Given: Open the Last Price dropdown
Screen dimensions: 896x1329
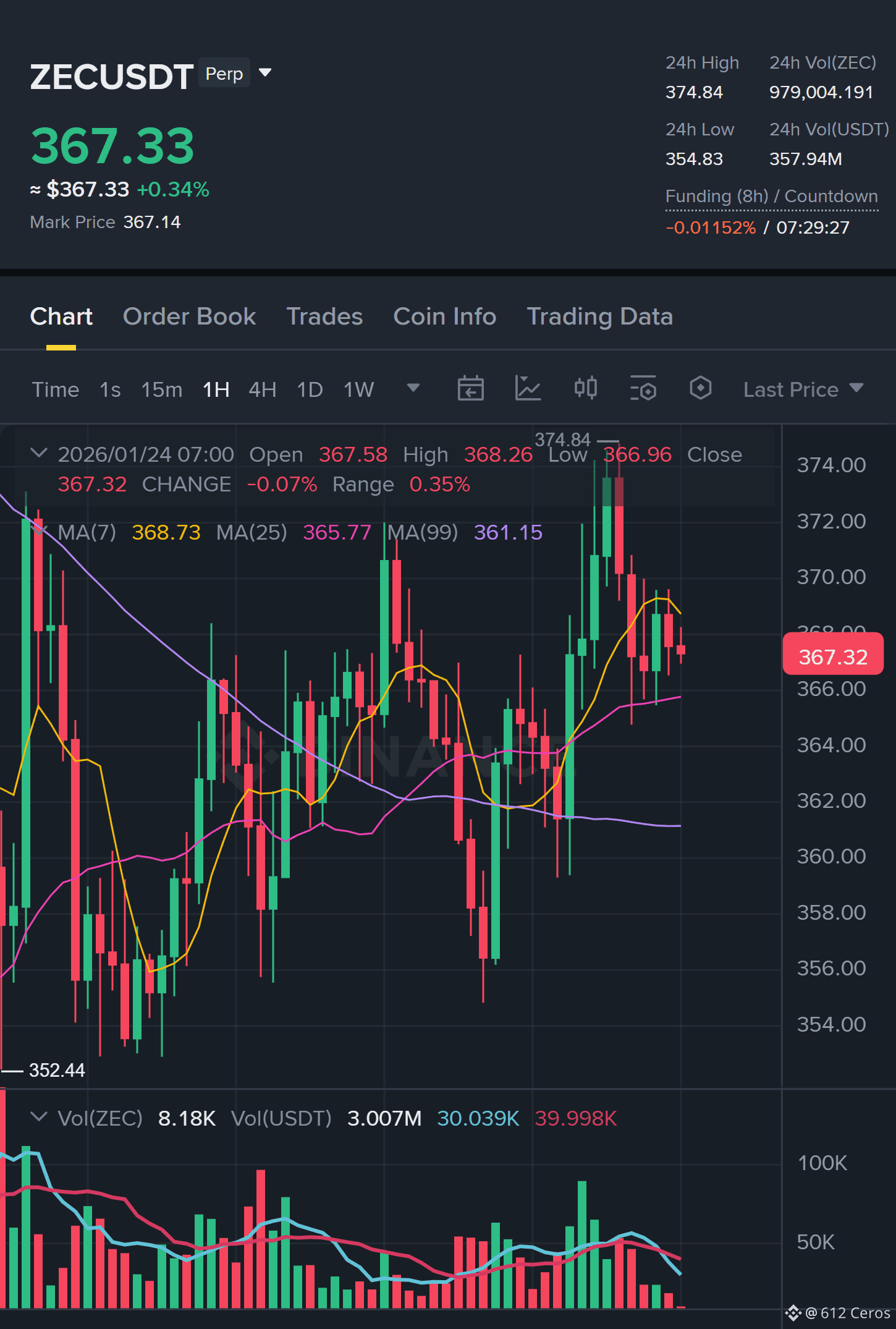Looking at the screenshot, I should pos(803,389).
